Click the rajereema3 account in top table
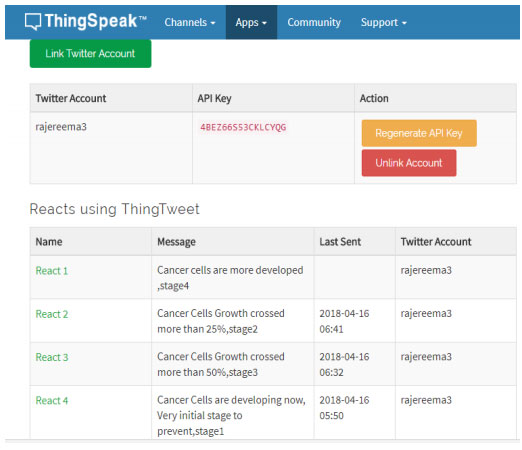 click(x=61, y=127)
